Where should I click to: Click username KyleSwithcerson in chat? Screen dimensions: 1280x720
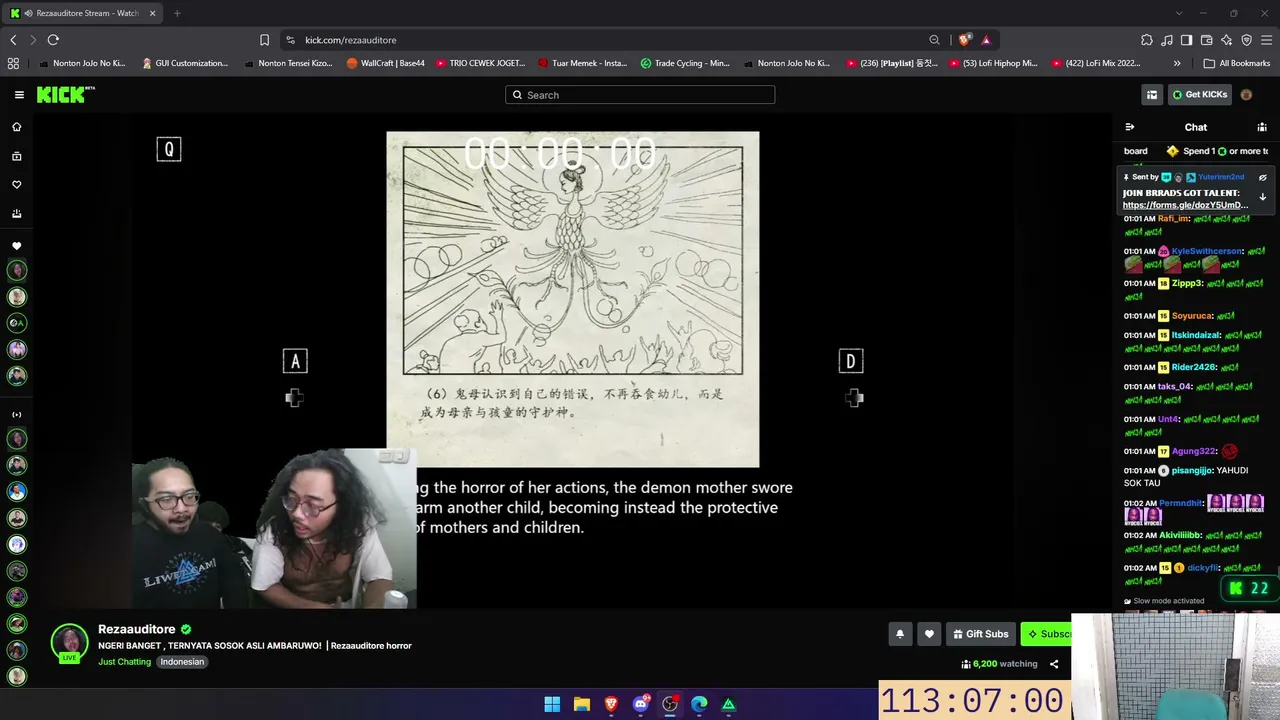click(1207, 251)
